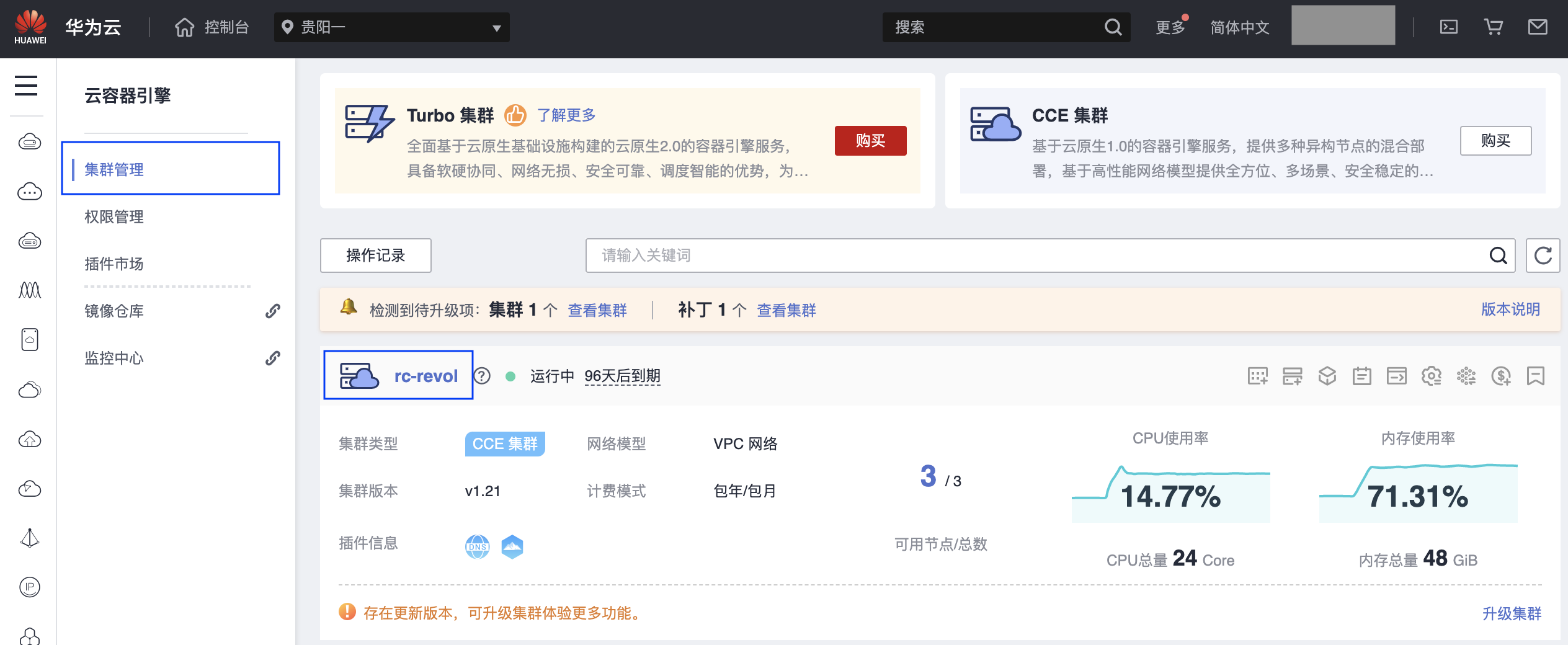The width and height of the screenshot is (1568, 645).
Task: Open the message mail icon
Action: pyautogui.click(x=1538, y=27)
